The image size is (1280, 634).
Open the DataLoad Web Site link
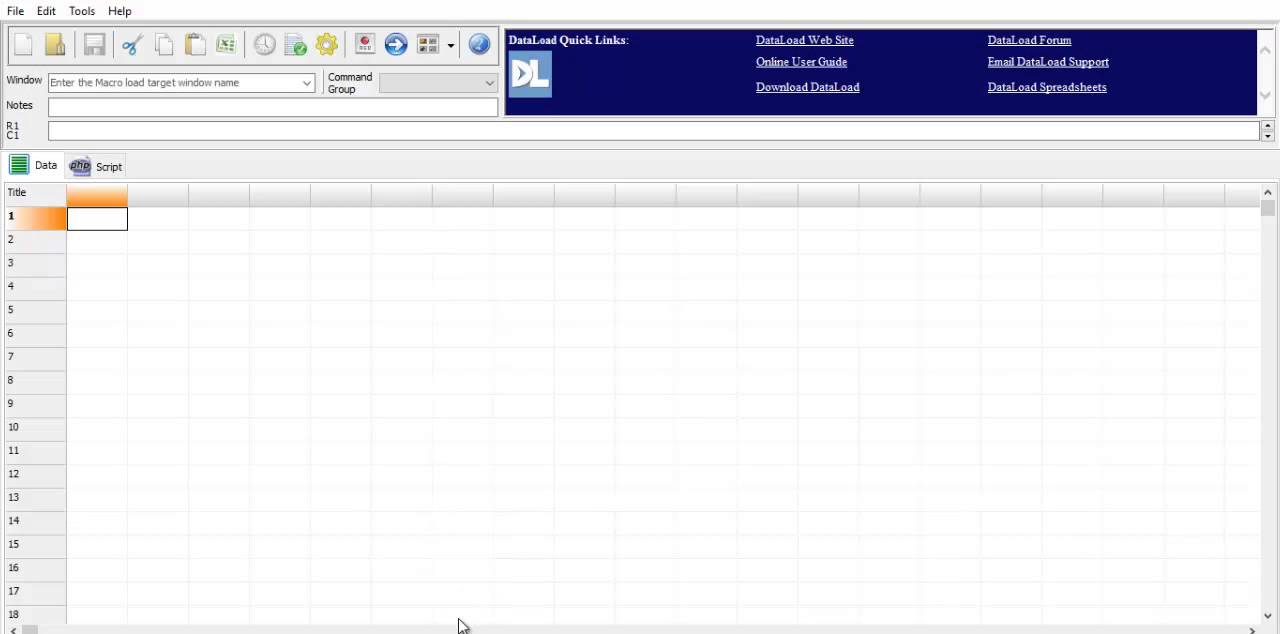805,40
